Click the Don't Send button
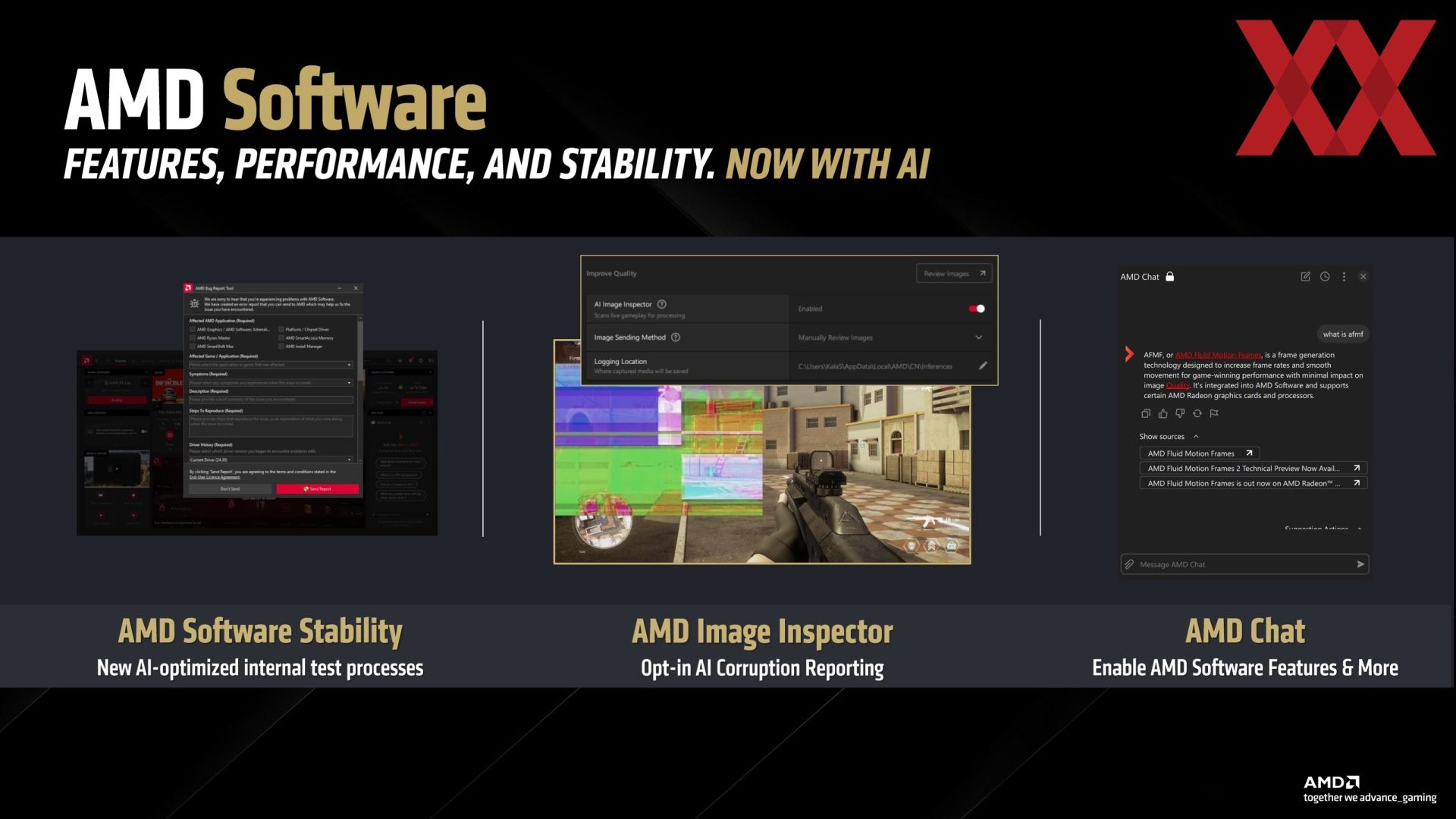Image resolution: width=1456 pixels, height=819 pixels. pyautogui.click(x=230, y=489)
